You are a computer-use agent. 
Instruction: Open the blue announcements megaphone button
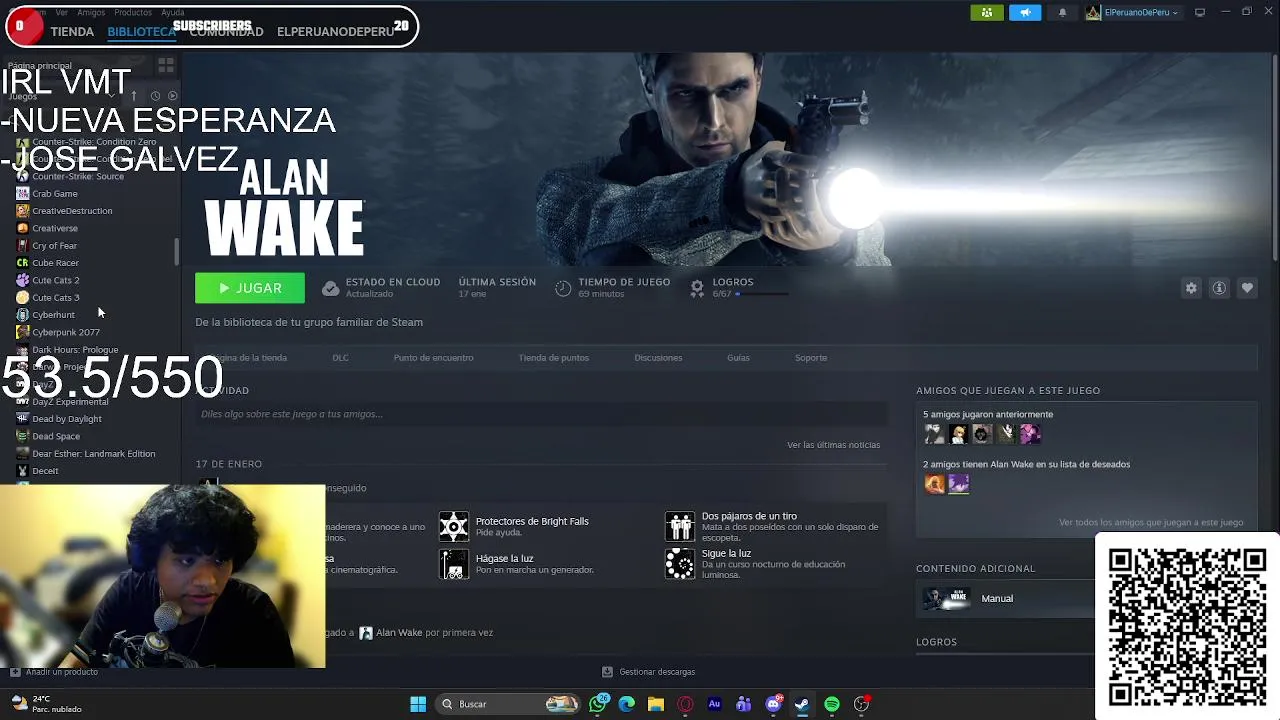click(1025, 12)
